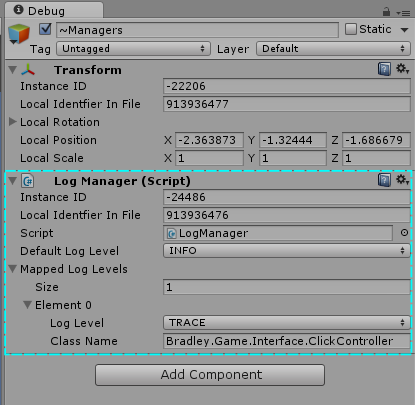Screen dimensions: 415x405
Task: Click the inspector lock icon
Action: coord(386,12)
